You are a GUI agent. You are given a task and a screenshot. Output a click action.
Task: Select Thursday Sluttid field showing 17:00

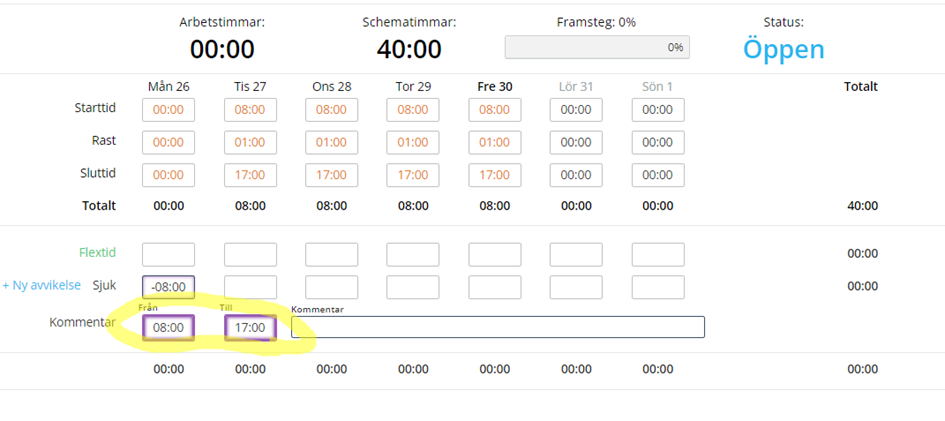[x=413, y=174]
